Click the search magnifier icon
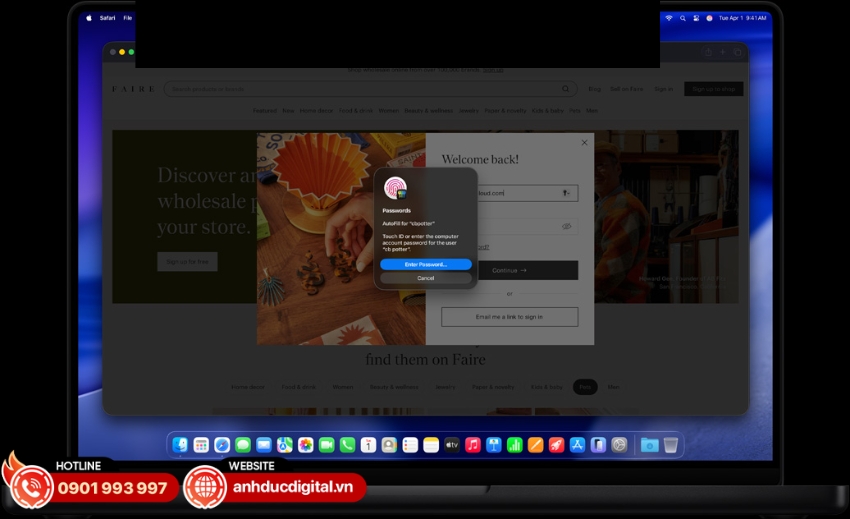This screenshot has width=850, height=519. point(566,89)
